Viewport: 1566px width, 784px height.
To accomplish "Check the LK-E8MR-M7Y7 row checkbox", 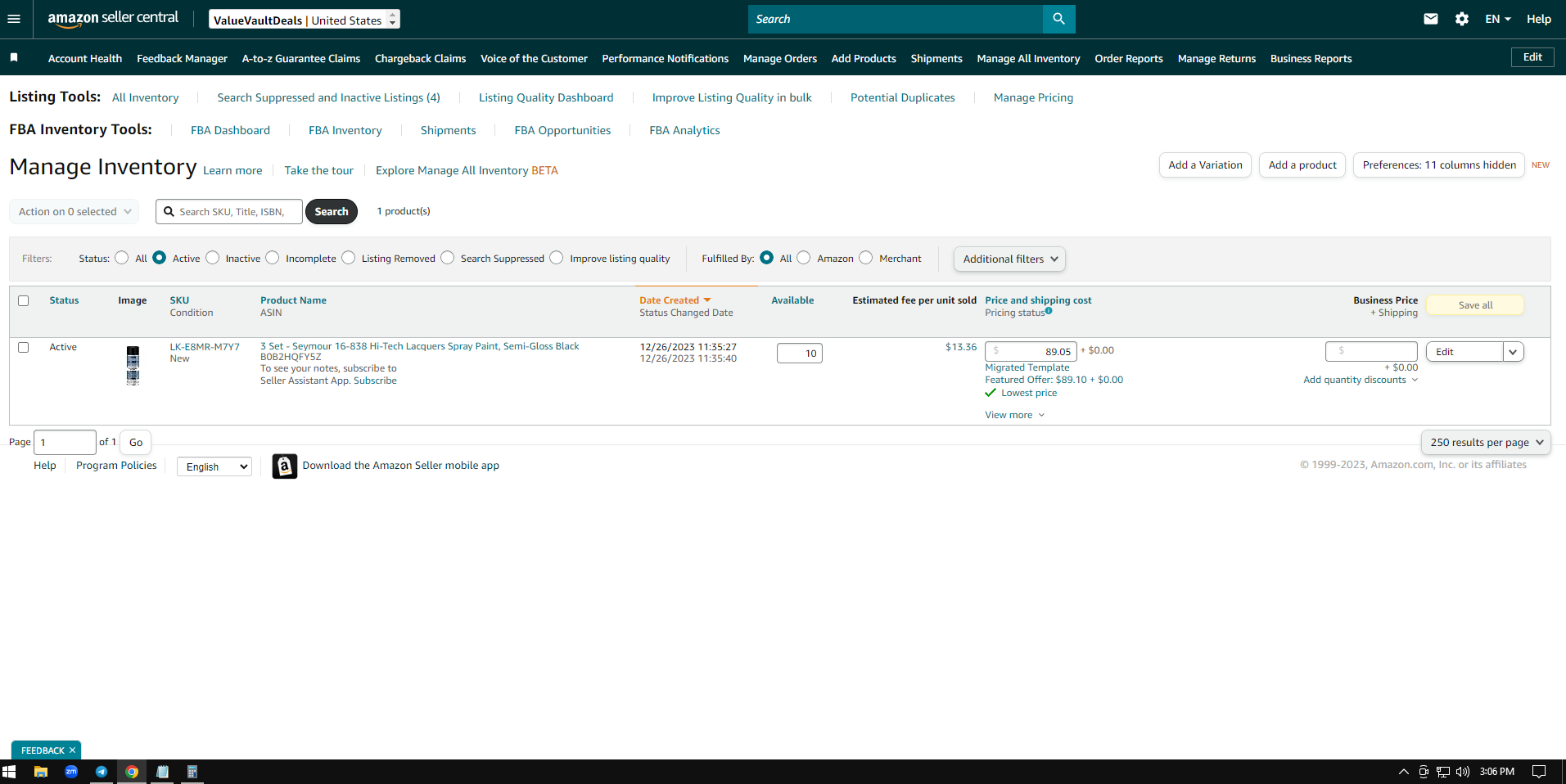I will pos(24,347).
